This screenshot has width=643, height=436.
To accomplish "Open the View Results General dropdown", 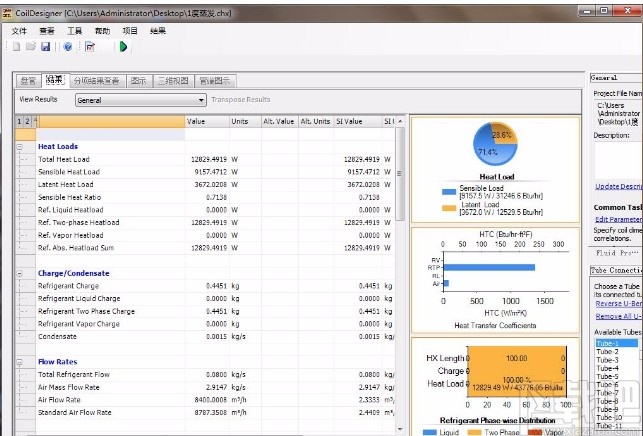I will tap(141, 100).
